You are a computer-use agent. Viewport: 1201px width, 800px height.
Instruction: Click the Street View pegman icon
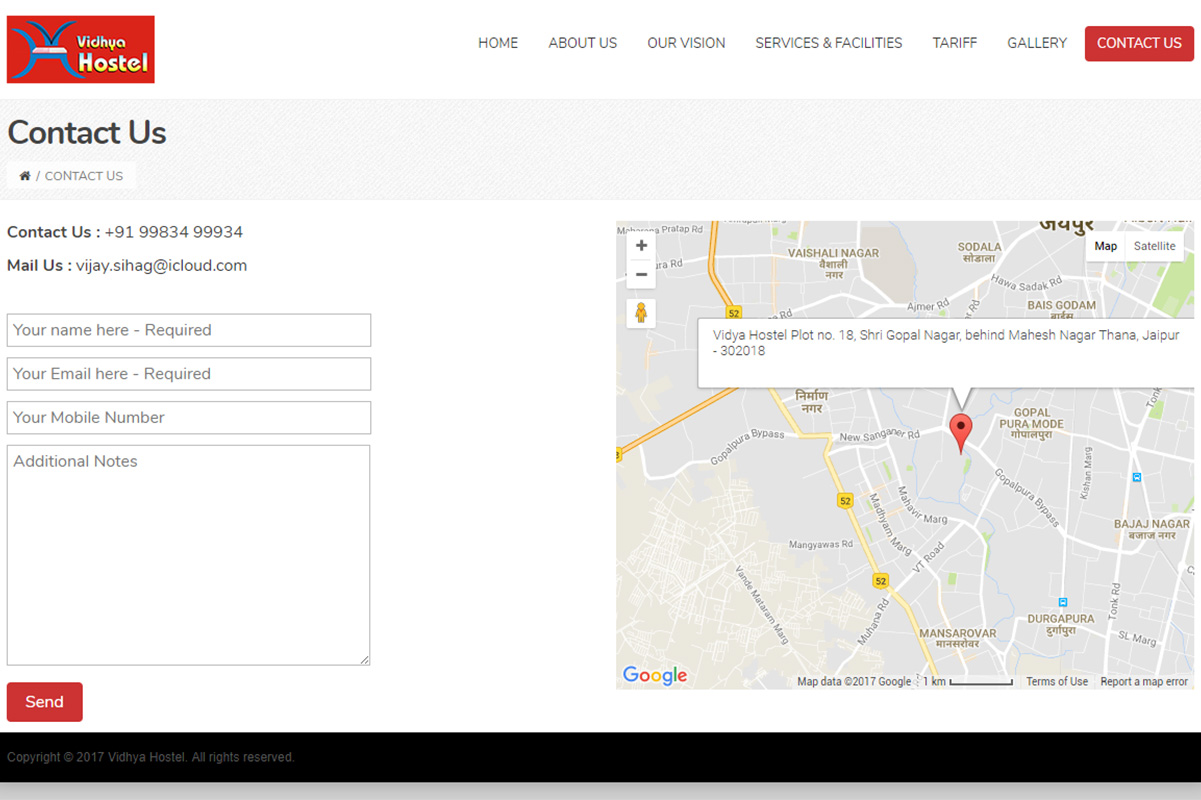(641, 313)
